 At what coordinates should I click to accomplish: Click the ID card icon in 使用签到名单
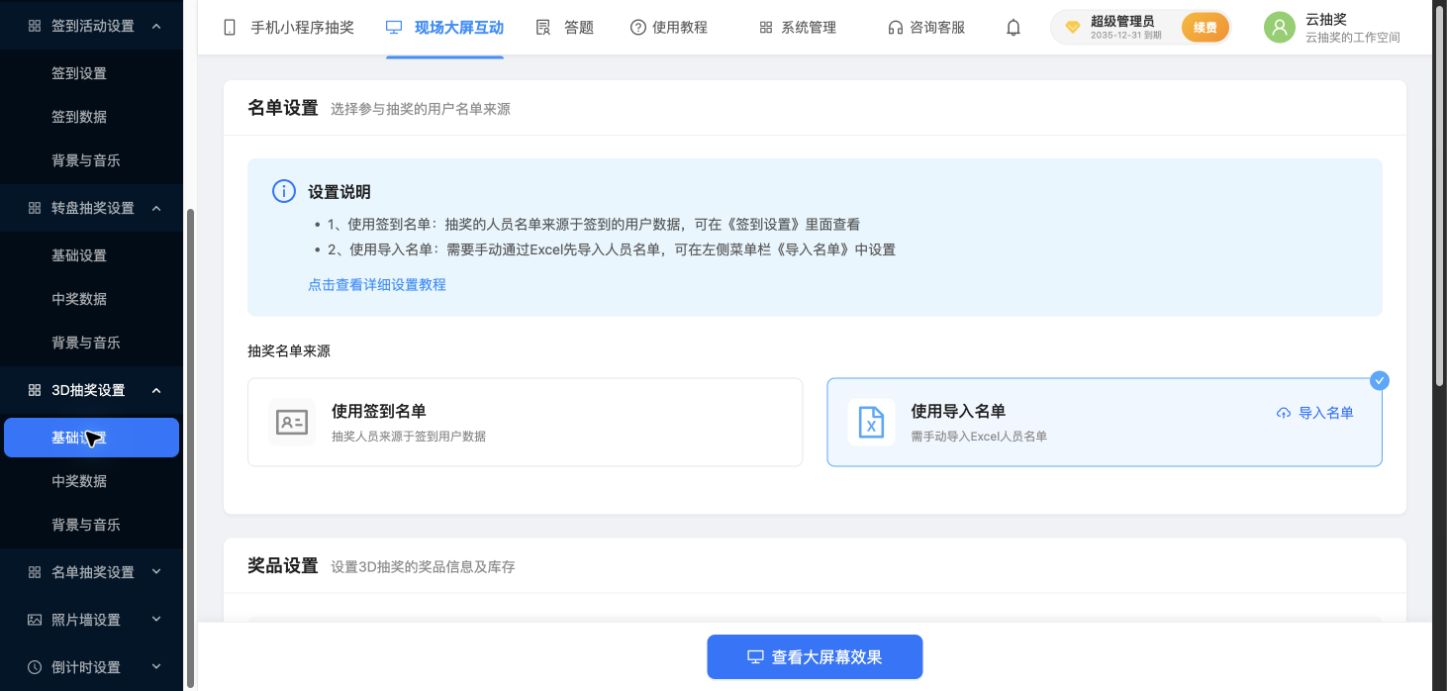coord(292,422)
